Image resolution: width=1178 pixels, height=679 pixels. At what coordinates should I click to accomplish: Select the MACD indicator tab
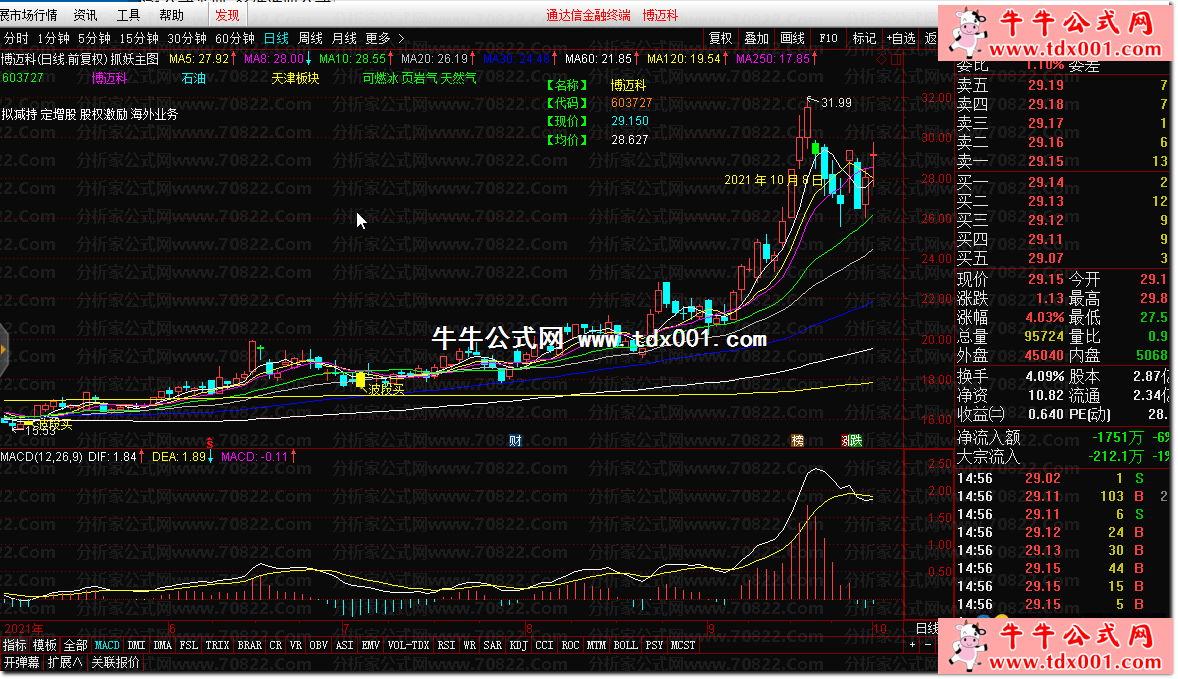[107, 645]
